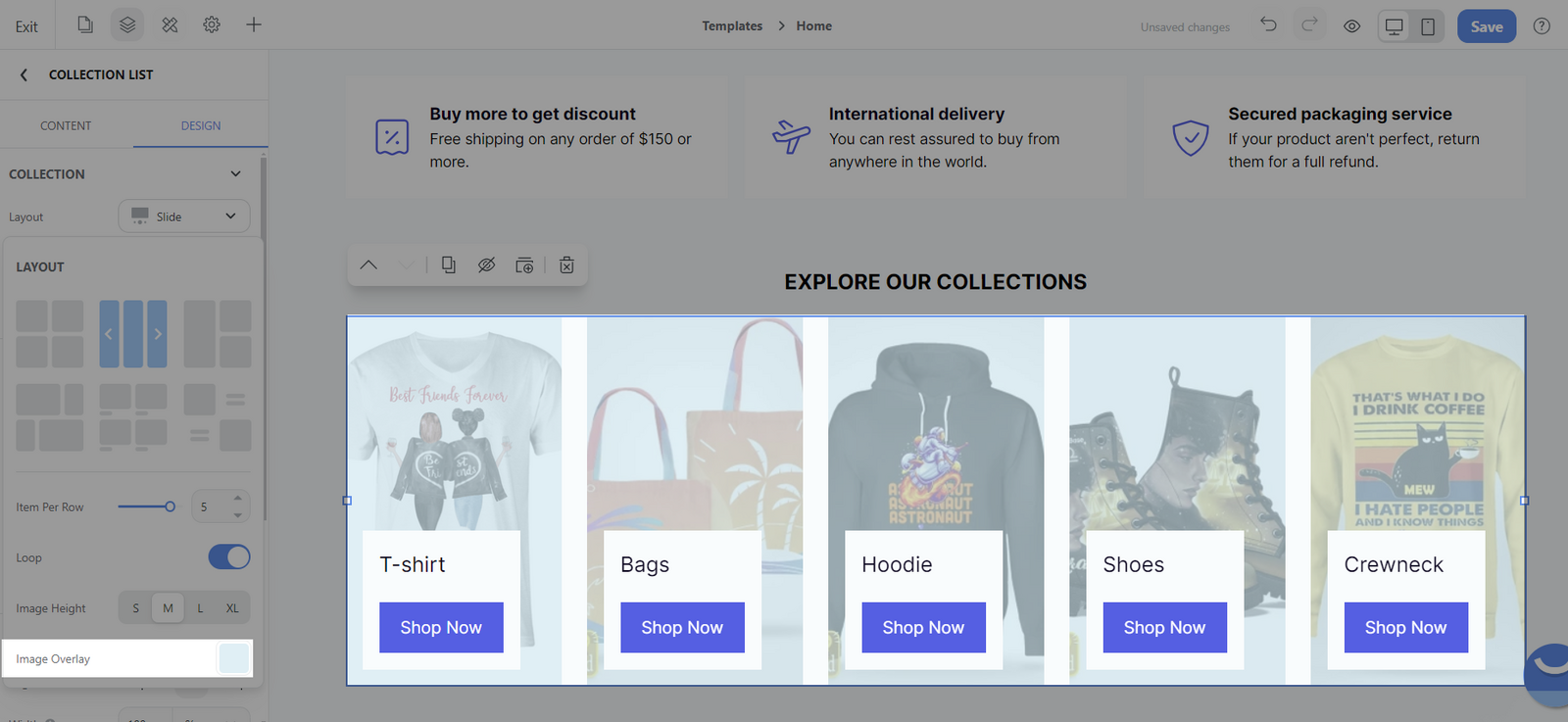This screenshot has width=1568, height=722.
Task: Toggle the Loop switch off
Action: point(229,557)
